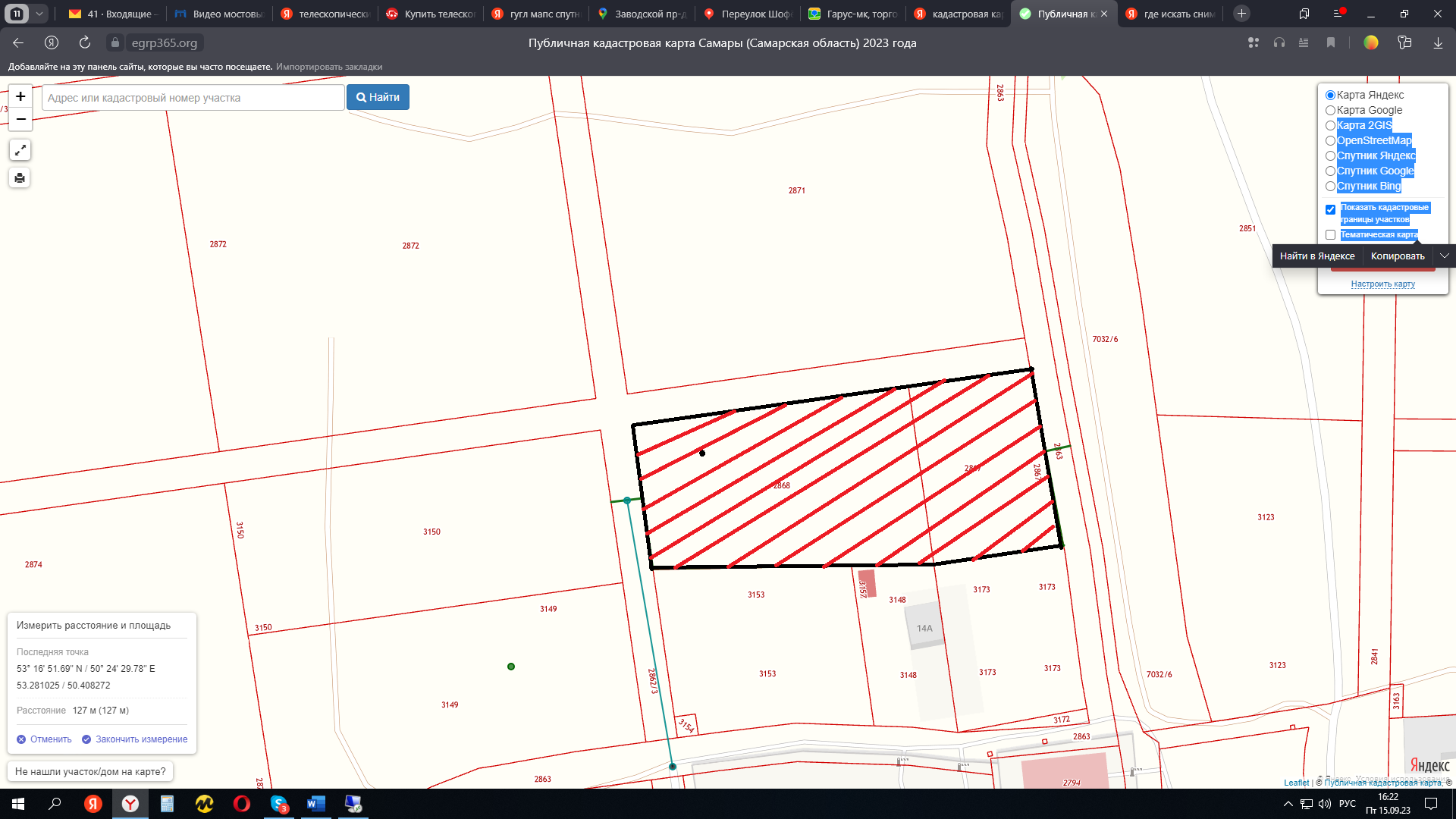Screen dimensions: 1456x819
Task: Select the Карта Google radio button
Action: point(1330,111)
